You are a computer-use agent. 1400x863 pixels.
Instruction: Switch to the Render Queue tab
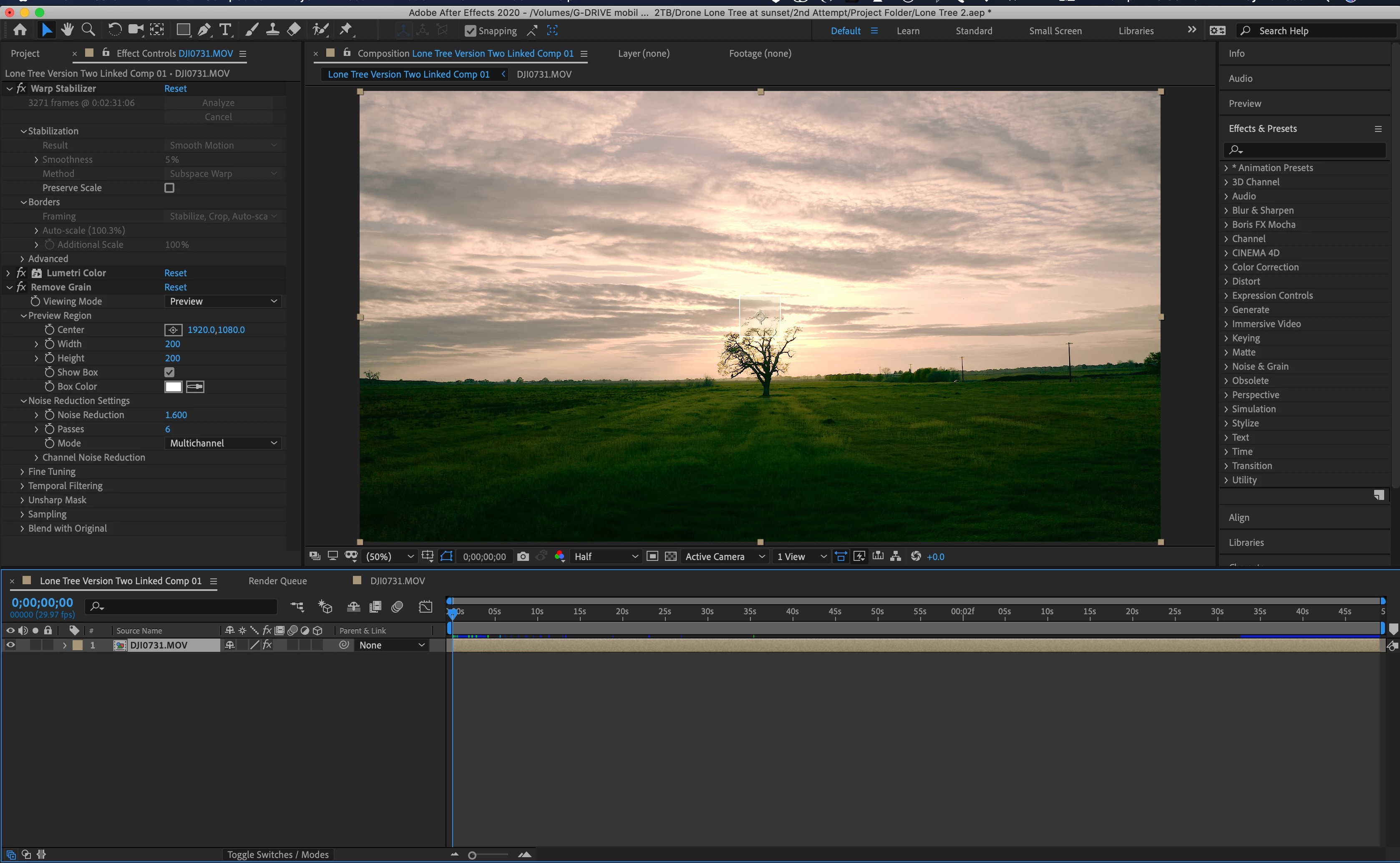click(277, 581)
